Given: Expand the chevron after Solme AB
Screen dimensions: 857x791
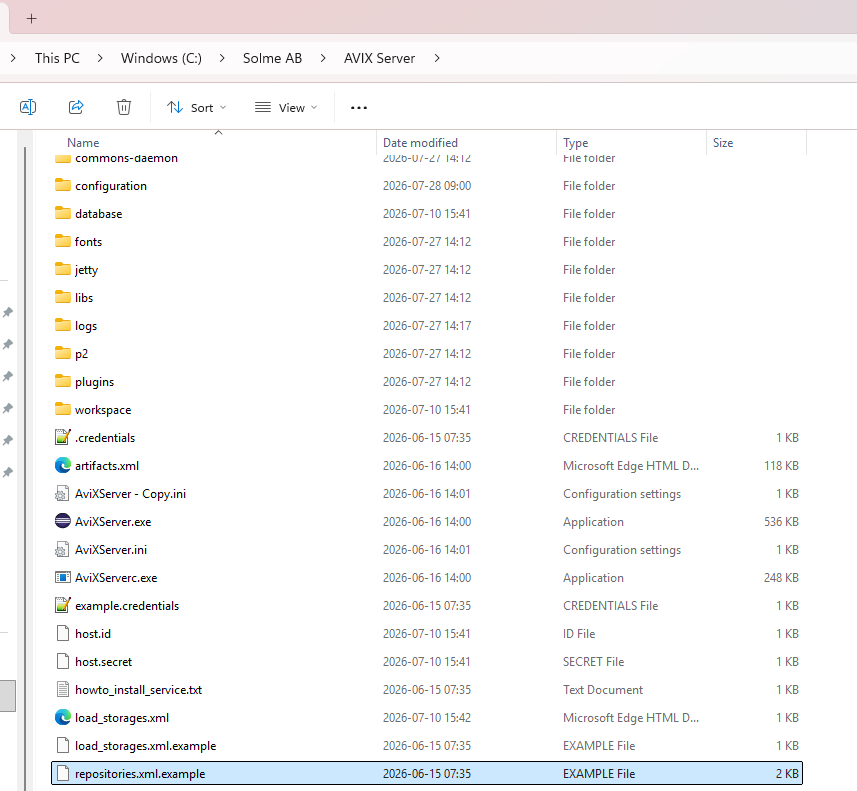Looking at the screenshot, I should (323, 58).
